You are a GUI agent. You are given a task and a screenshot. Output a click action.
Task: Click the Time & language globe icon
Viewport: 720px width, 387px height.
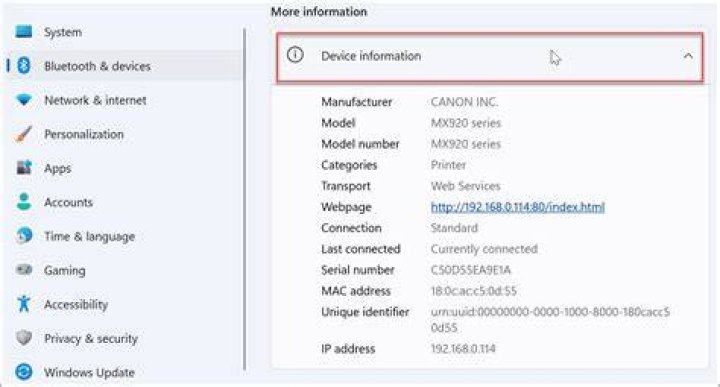pyautogui.click(x=24, y=236)
